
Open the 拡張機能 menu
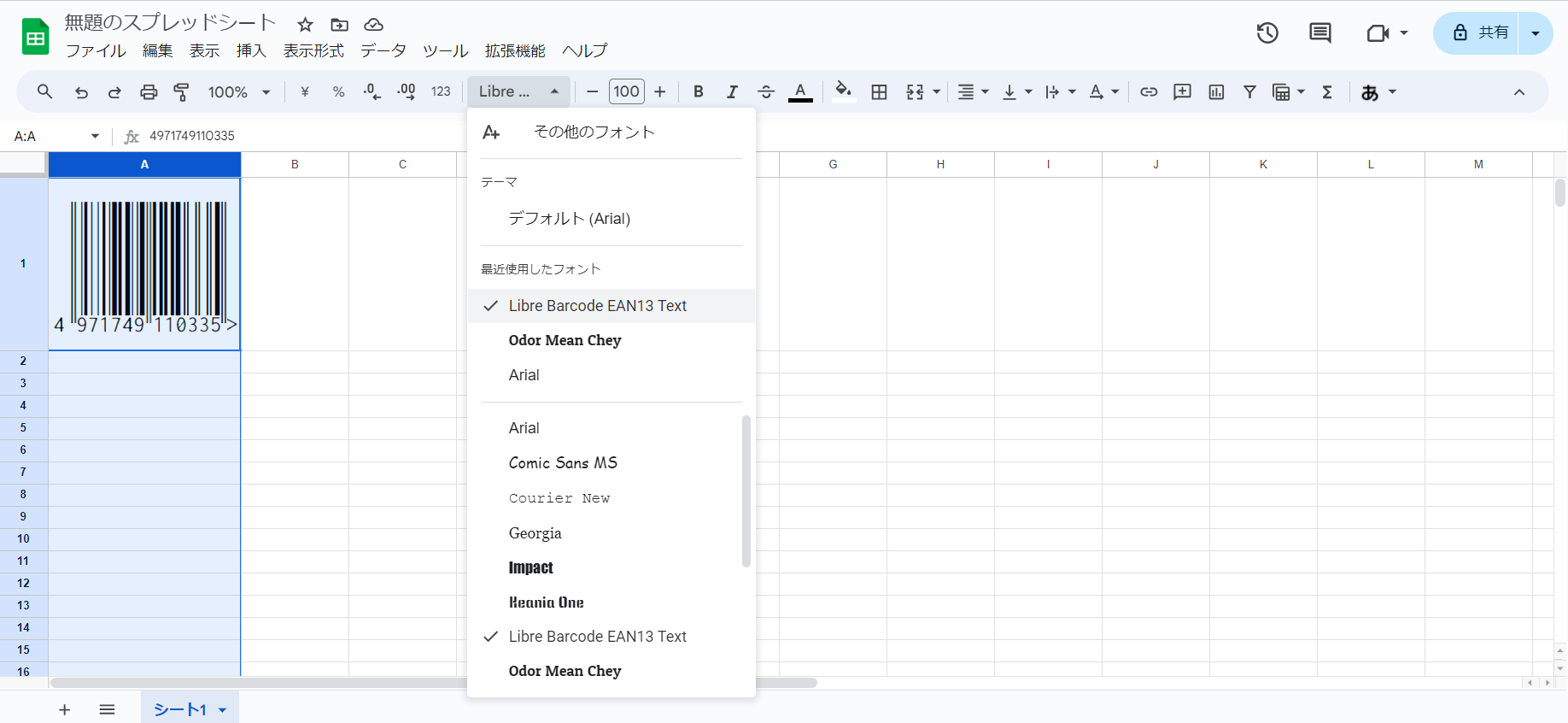[515, 50]
